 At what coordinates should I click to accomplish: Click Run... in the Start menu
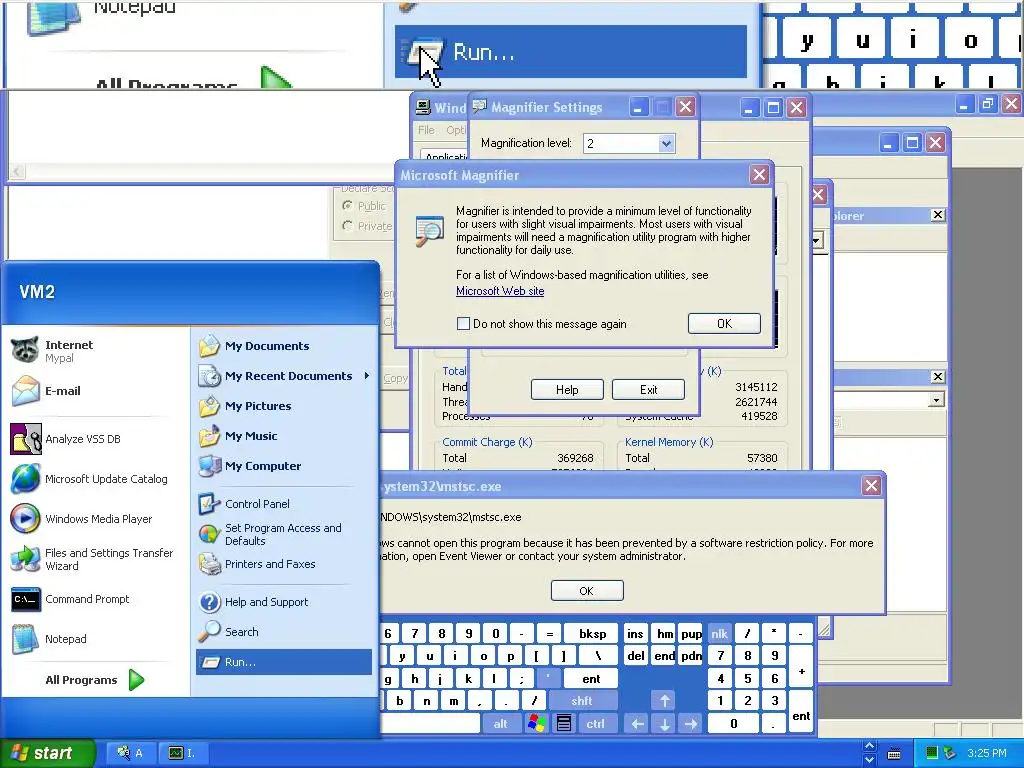click(x=284, y=662)
